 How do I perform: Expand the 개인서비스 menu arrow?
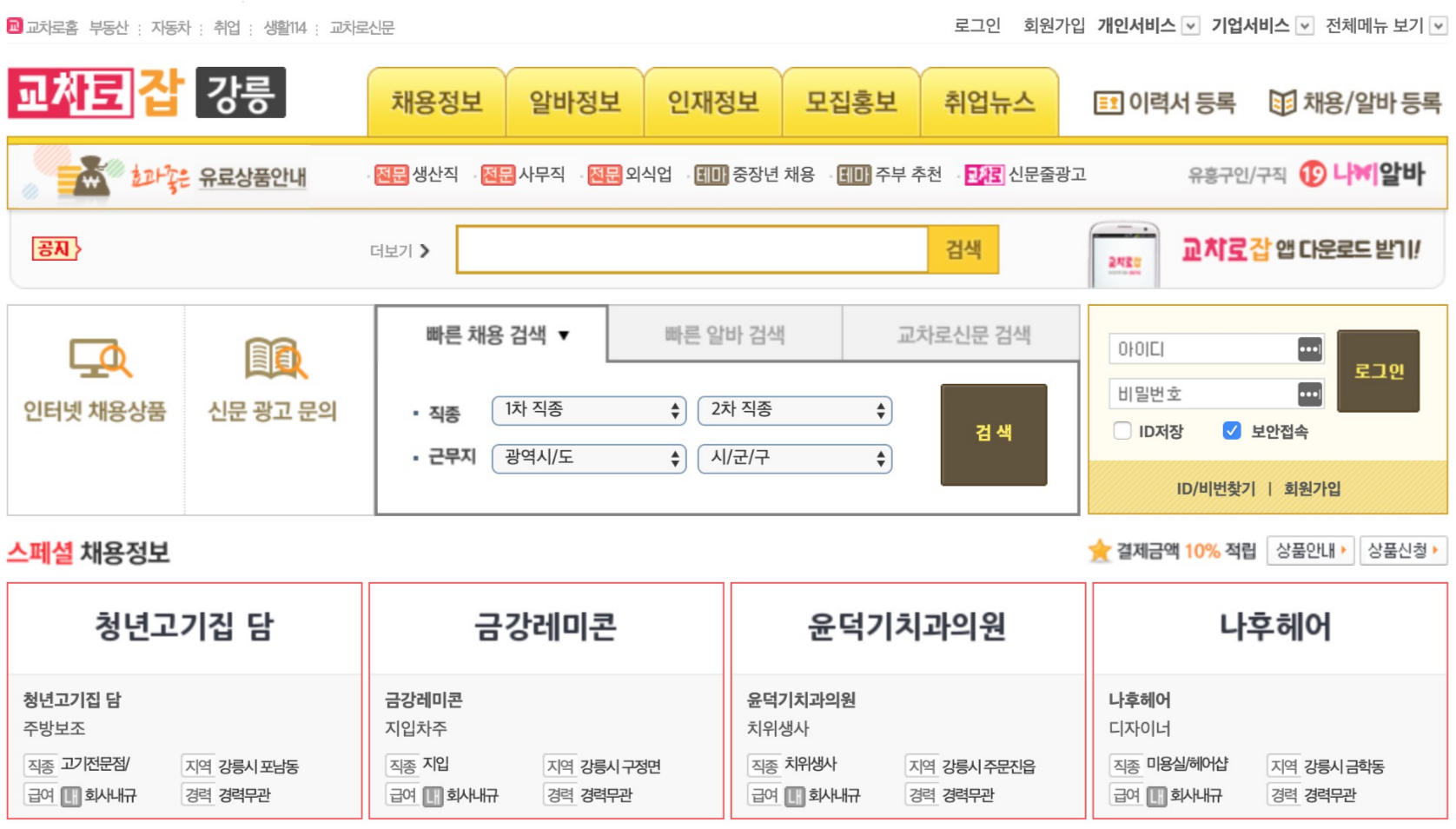click(1191, 26)
